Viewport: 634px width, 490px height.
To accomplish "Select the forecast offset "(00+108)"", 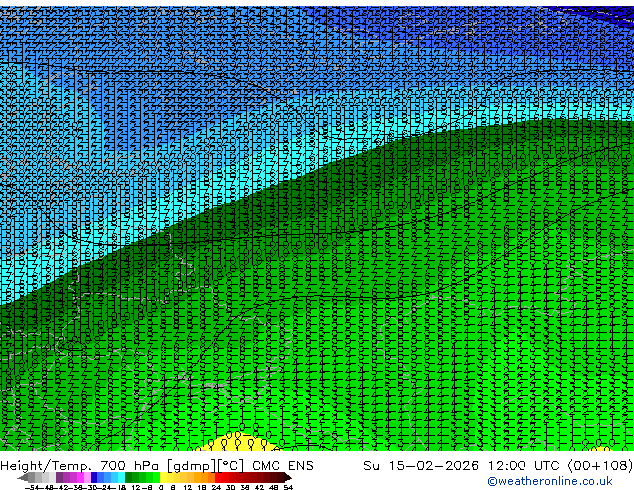I will click(x=600, y=466).
